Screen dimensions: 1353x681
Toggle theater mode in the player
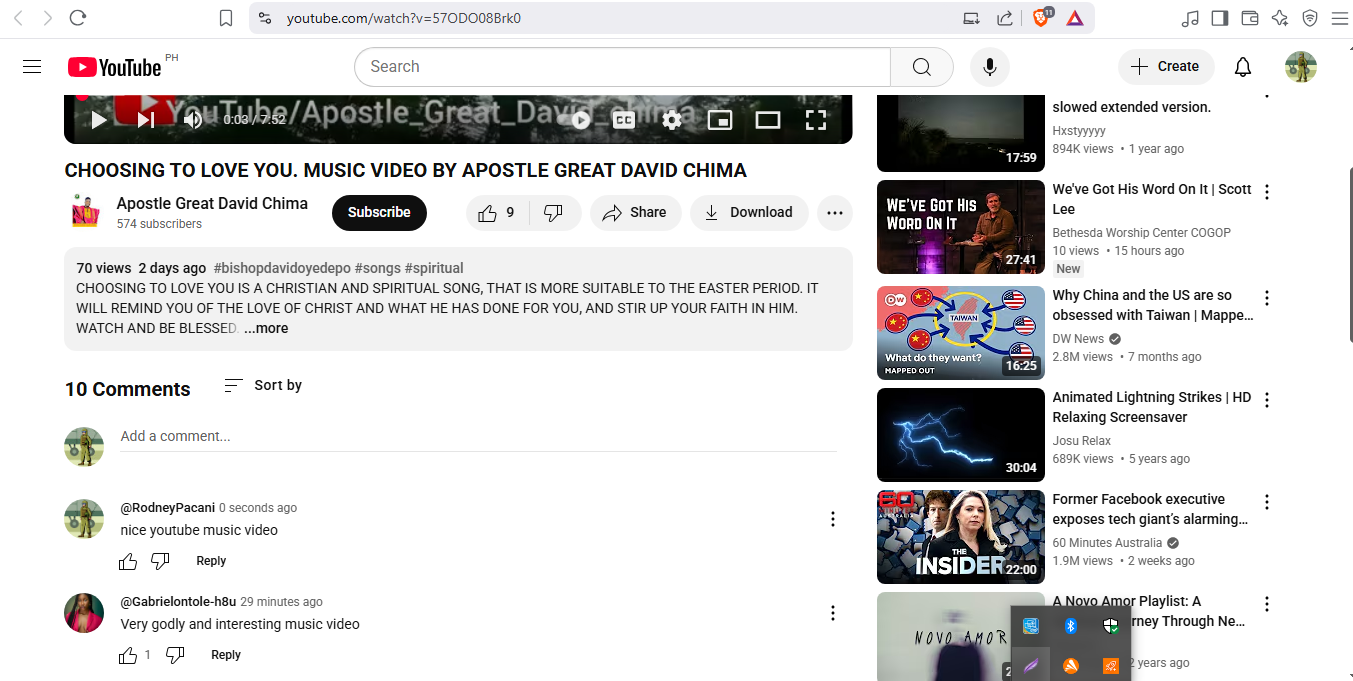[768, 120]
